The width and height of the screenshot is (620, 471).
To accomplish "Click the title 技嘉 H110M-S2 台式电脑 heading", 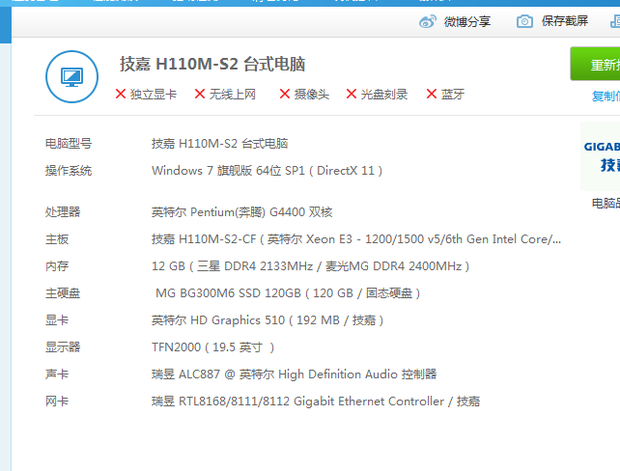I will 213,64.
